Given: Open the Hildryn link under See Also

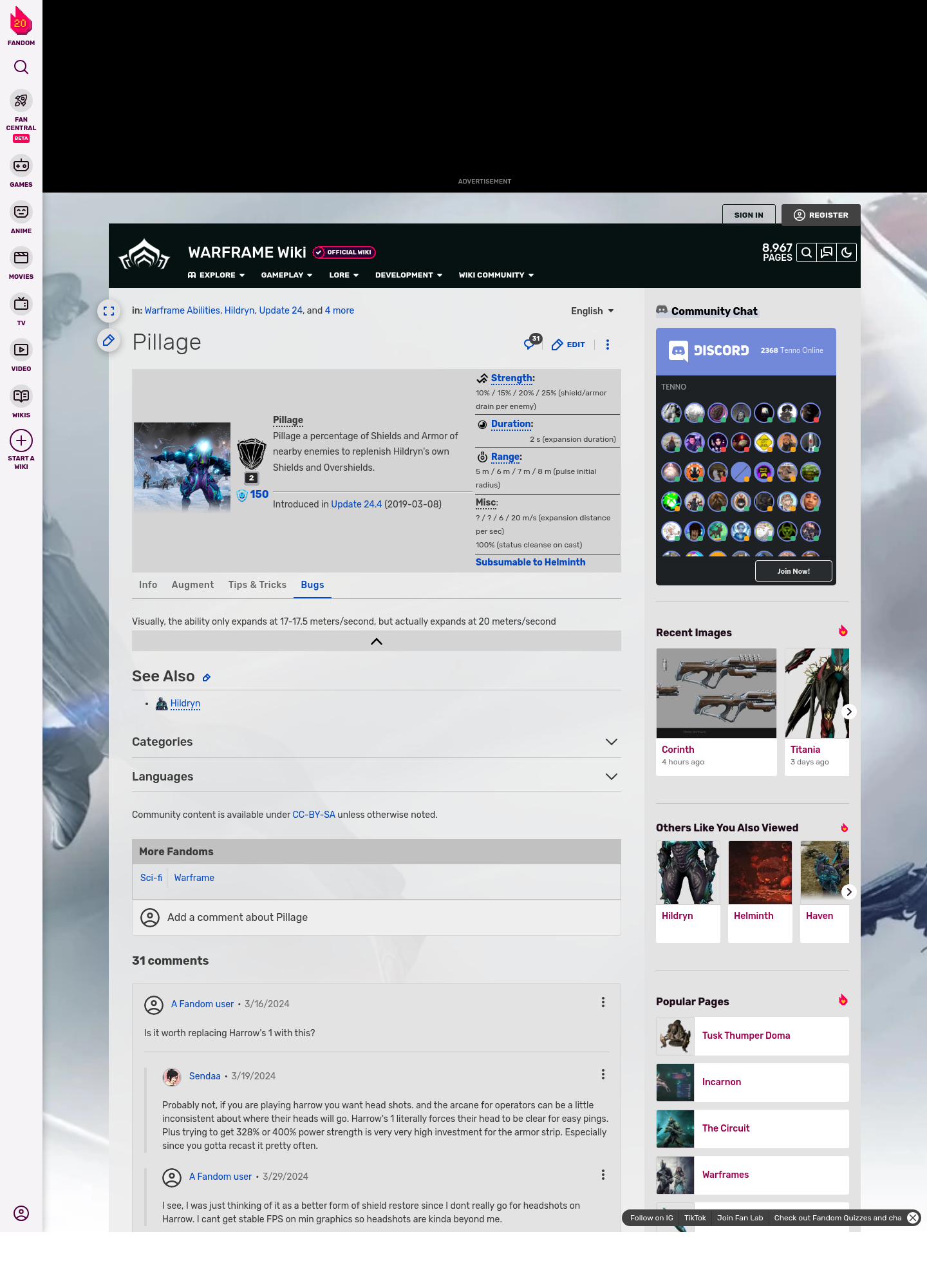Looking at the screenshot, I should pyautogui.click(x=185, y=703).
